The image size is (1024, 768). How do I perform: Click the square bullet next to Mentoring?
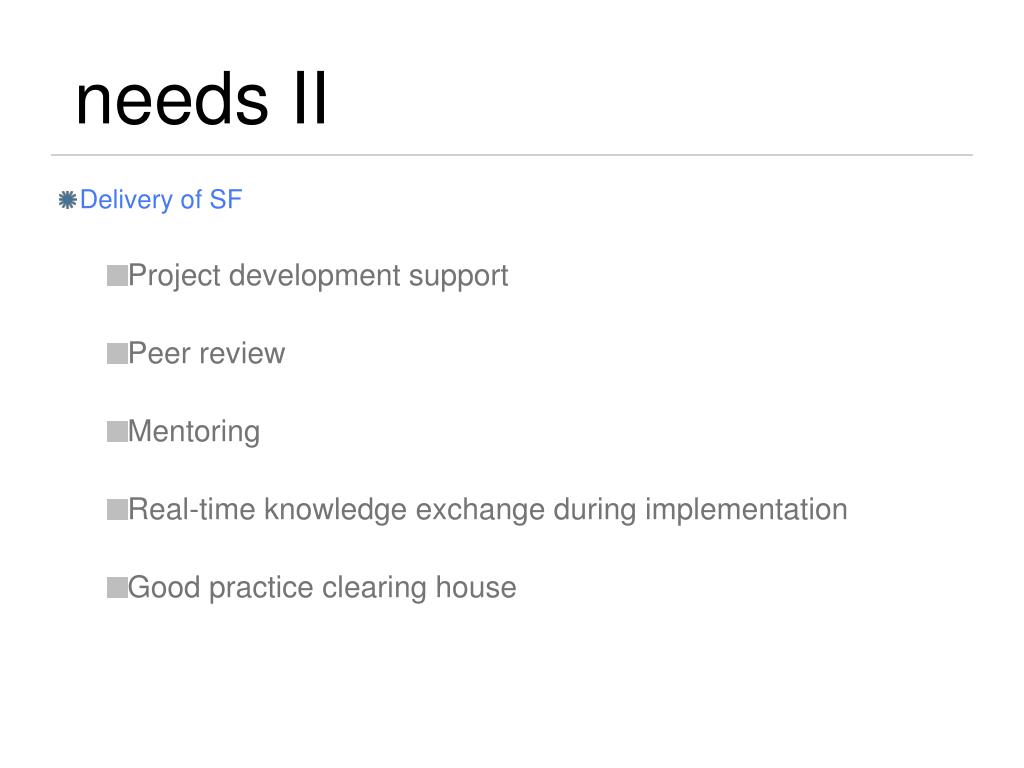pyautogui.click(x=117, y=432)
